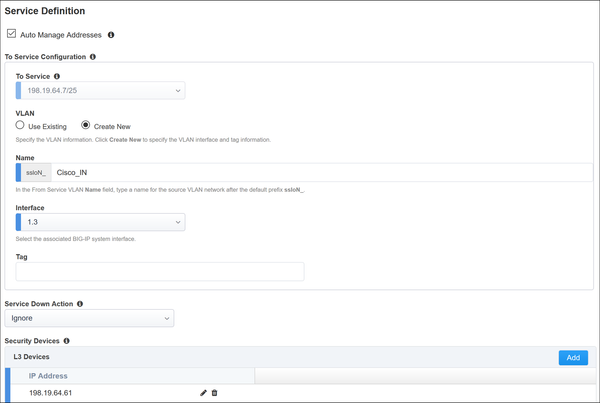This screenshot has width=600, height=403.
Task: Open Service Down Action Ignore dropdown
Action: [89, 318]
